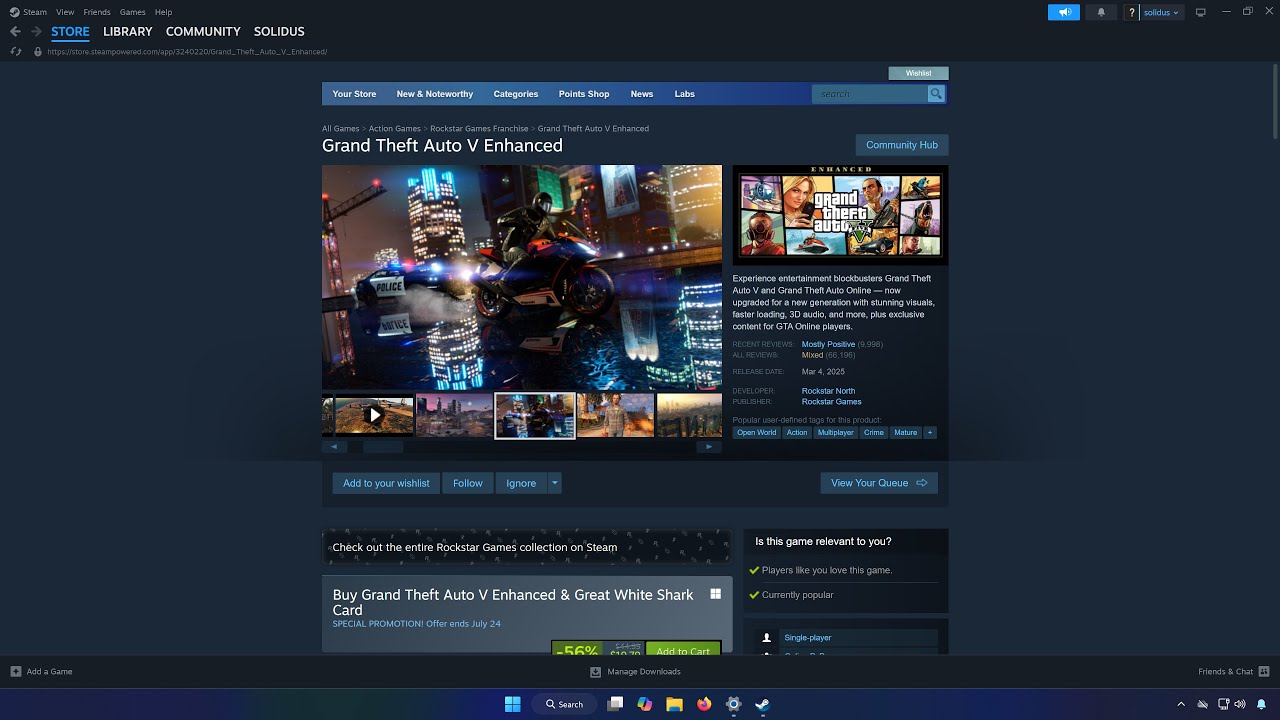This screenshot has height=720, width=1280.
Task: Open the New & Noteworthy dropdown
Action: coord(434,94)
